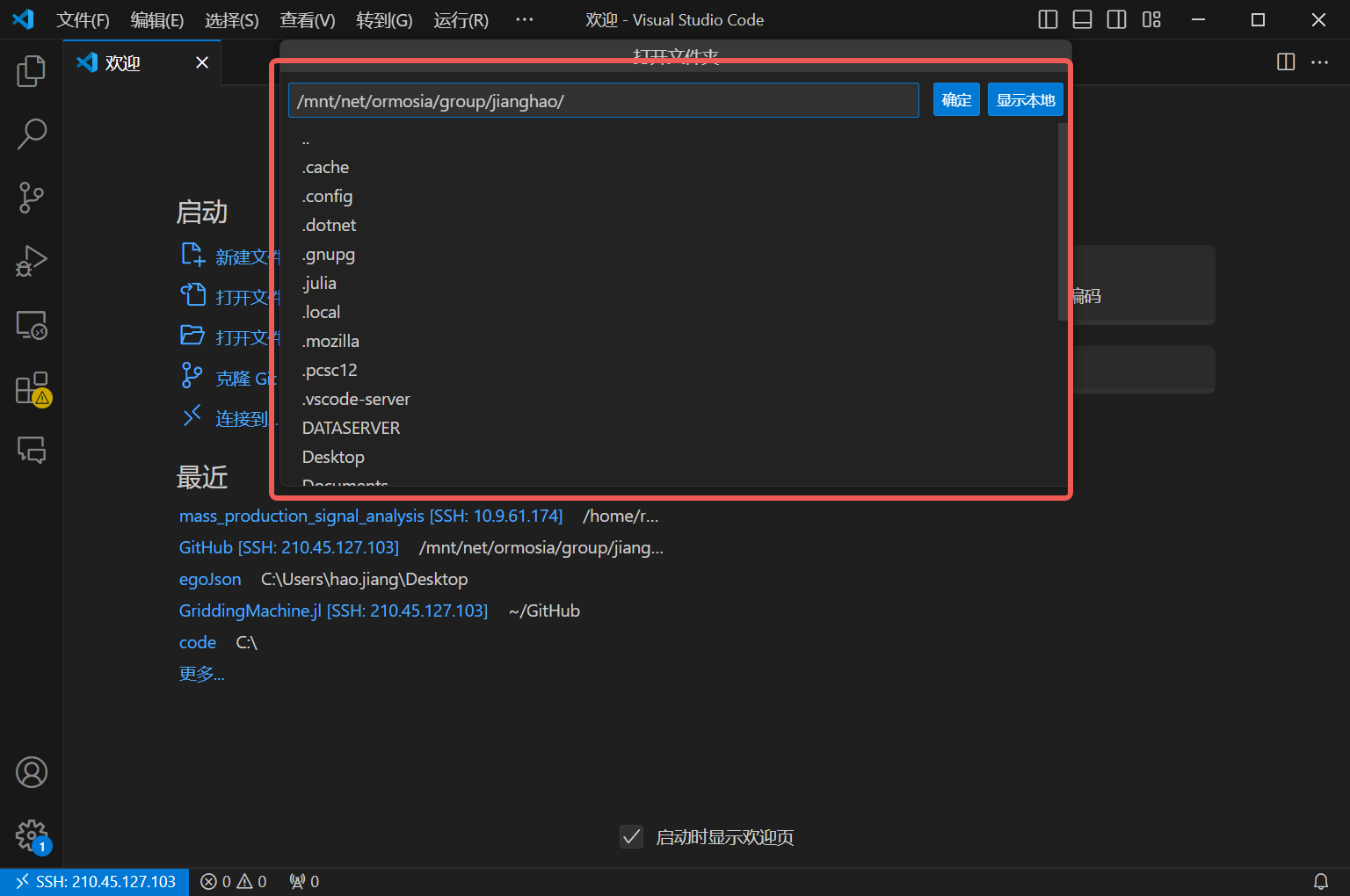Toggle bottom panel layout icon
This screenshot has width=1350, height=896.
(1082, 19)
